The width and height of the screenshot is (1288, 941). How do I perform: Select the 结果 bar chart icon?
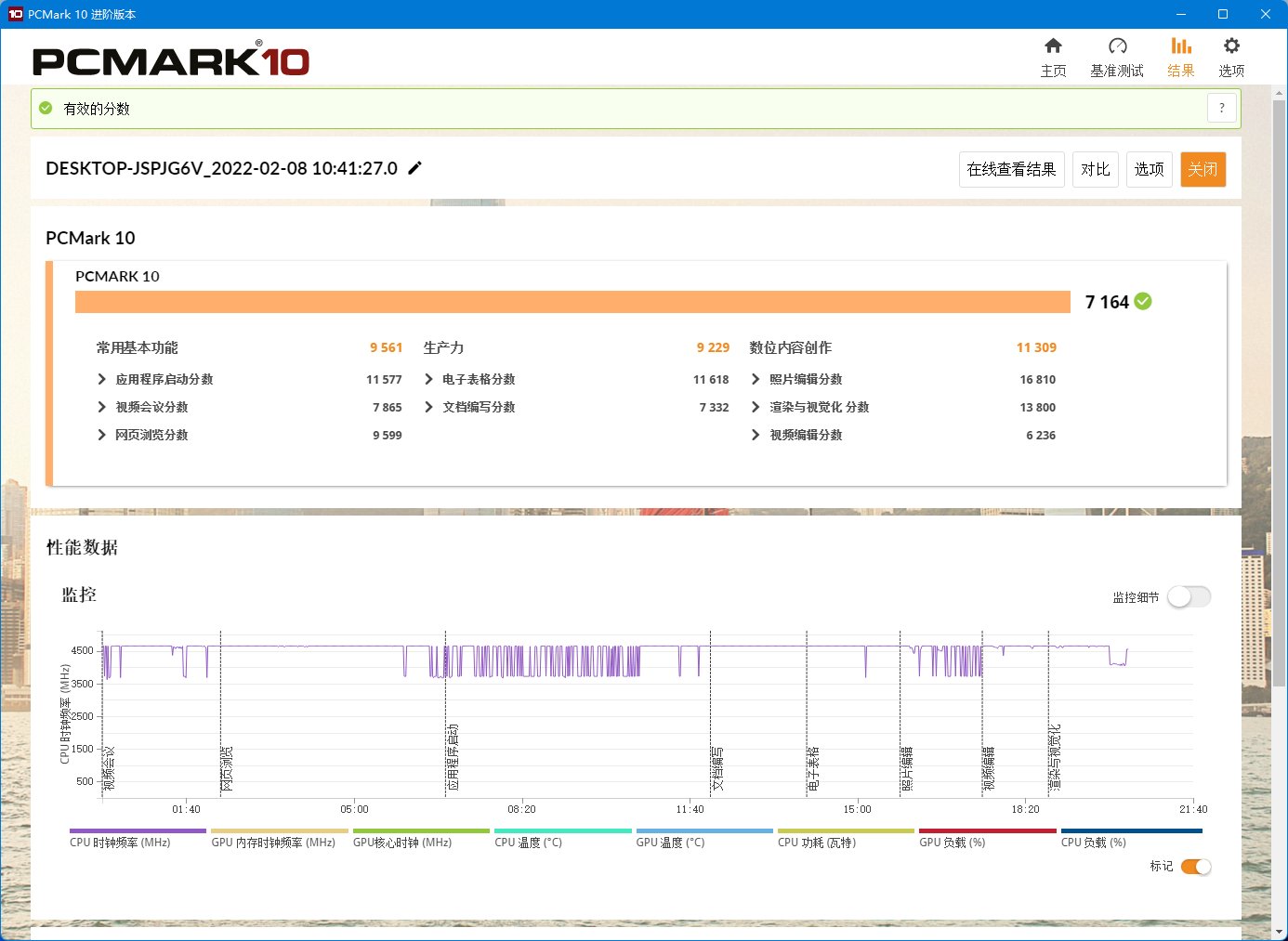1181,46
